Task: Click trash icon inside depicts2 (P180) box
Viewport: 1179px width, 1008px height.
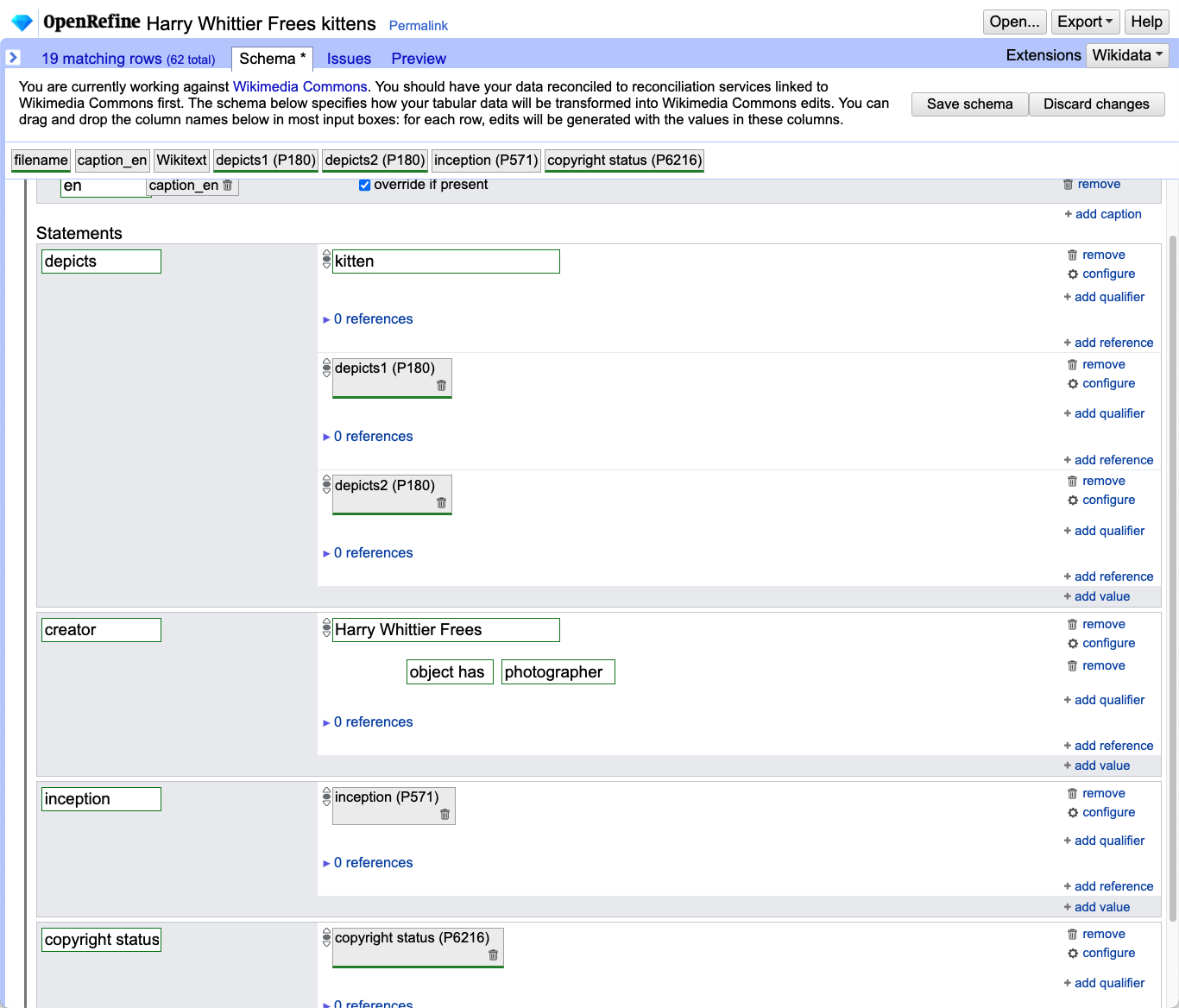Action: pos(441,503)
